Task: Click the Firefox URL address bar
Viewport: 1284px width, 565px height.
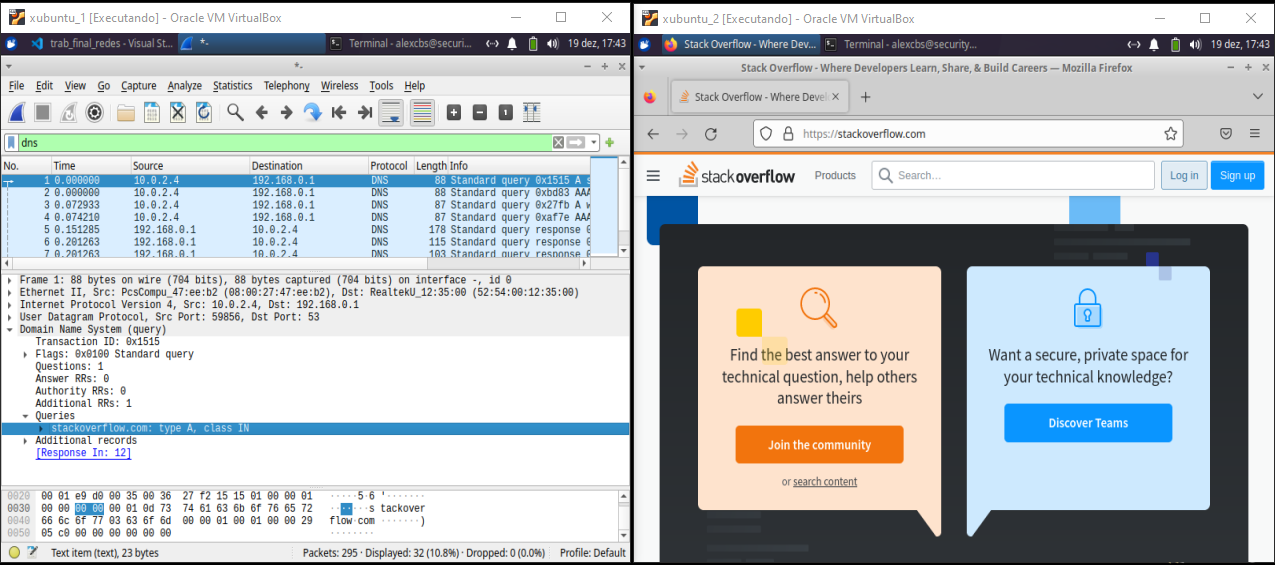Action: tap(967, 134)
